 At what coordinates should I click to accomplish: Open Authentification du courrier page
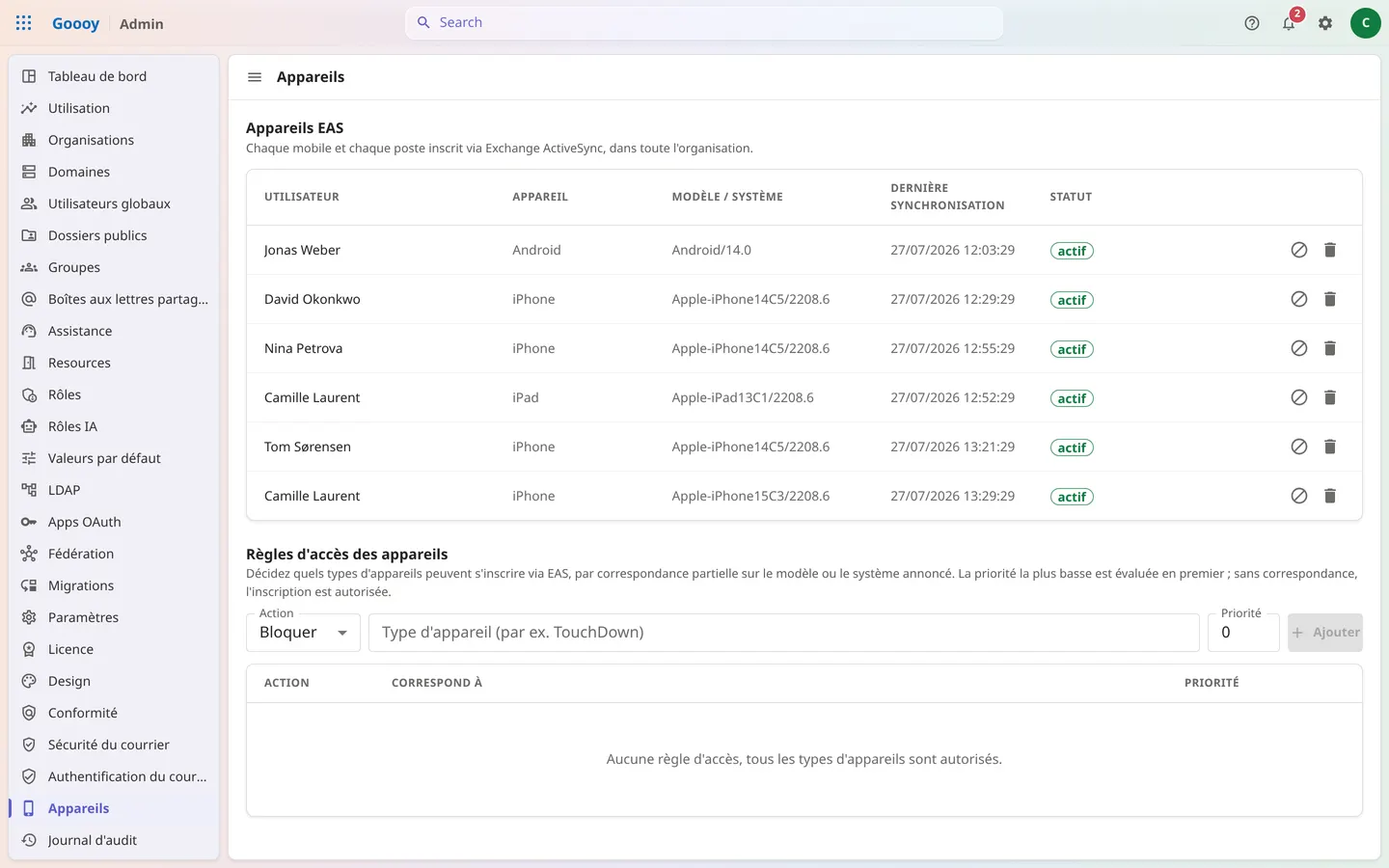[x=114, y=776]
